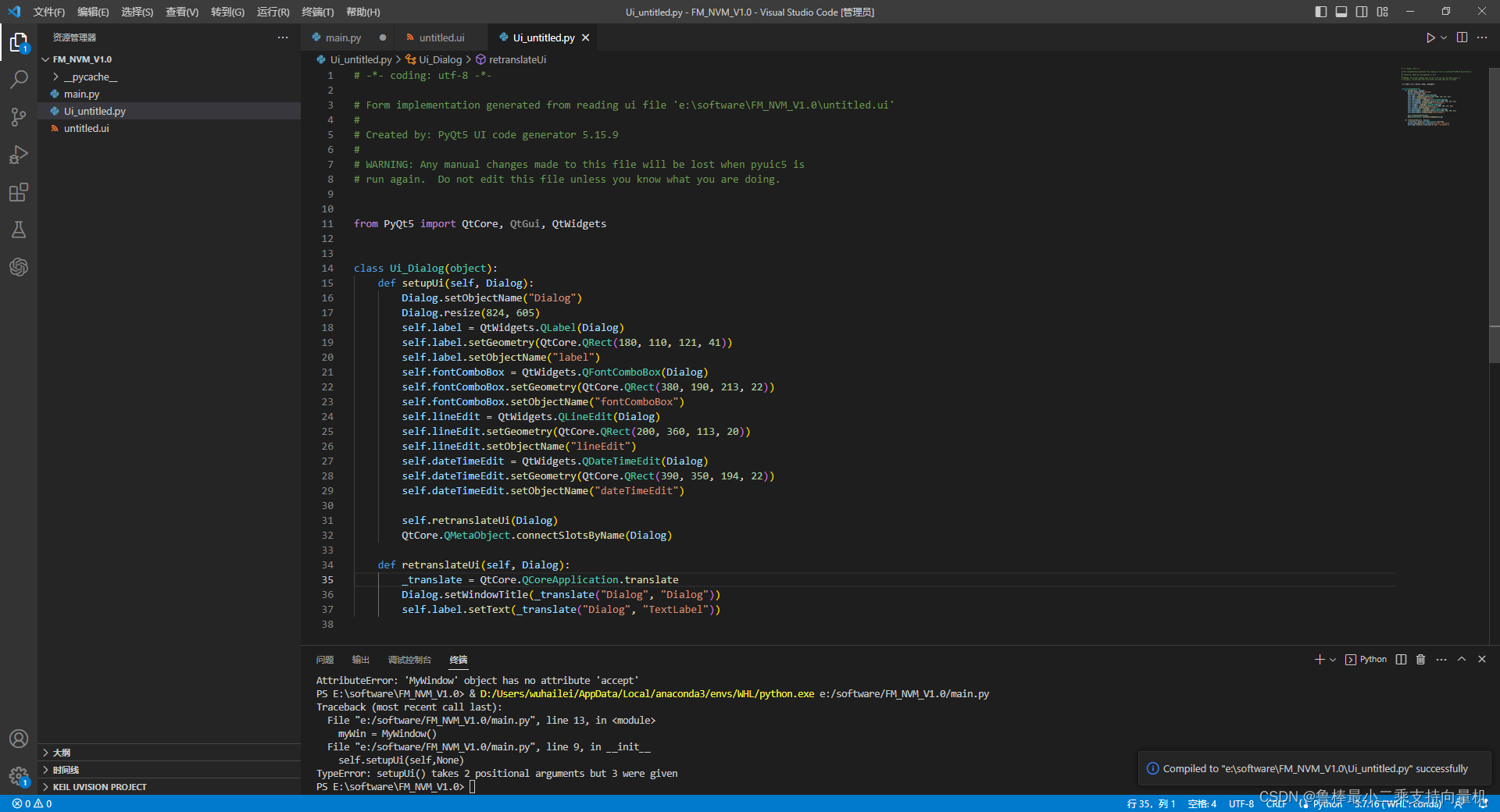This screenshot has width=1500, height=812.
Task: Toggle the primary sidebar layout button
Action: [x=1320, y=12]
